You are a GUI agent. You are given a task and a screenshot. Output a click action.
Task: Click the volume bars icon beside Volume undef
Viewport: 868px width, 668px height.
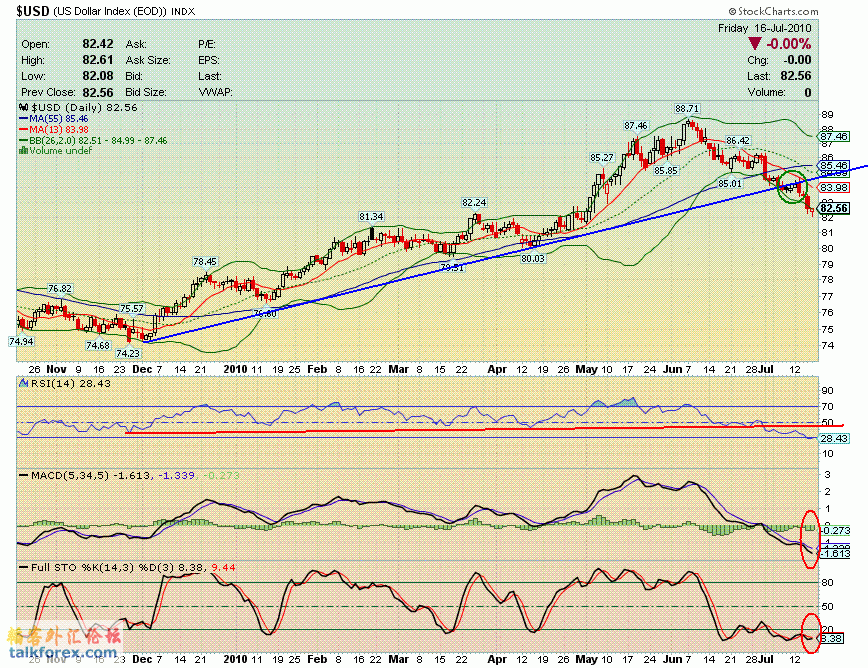[24, 151]
